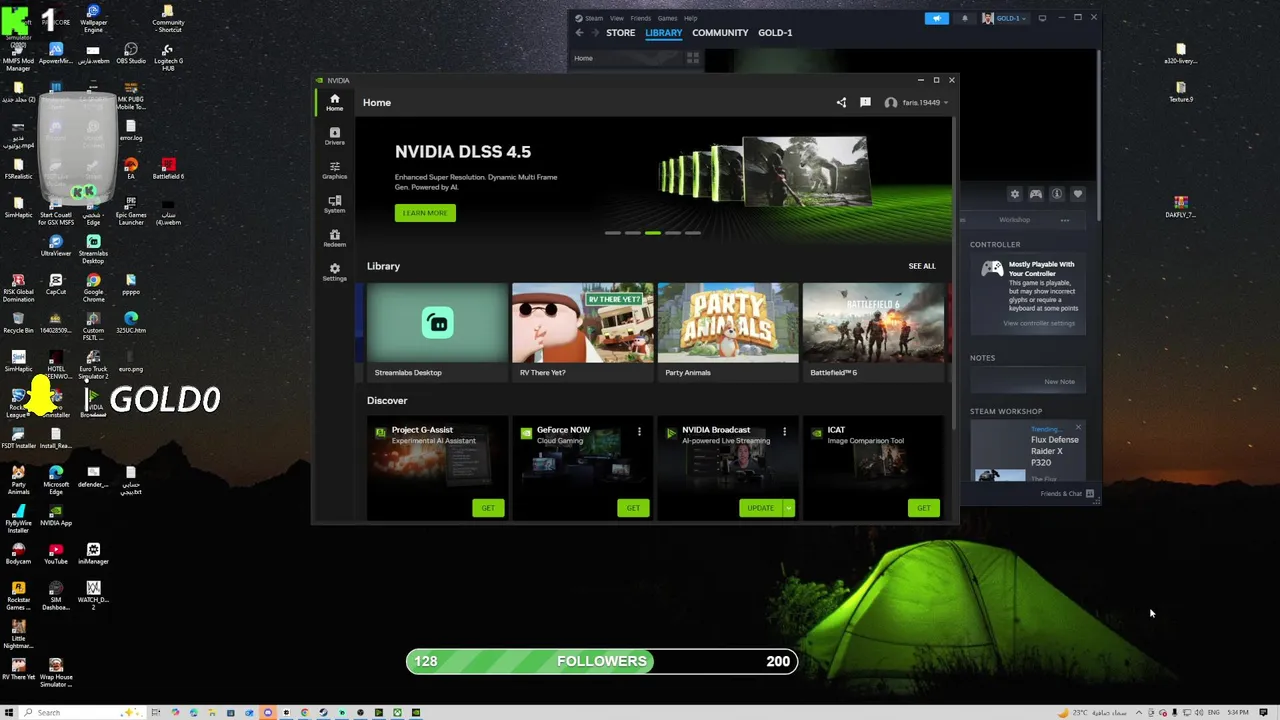The width and height of the screenshot is (1280, 720).
Task: Open the RV There Yet? library card
Action: pyautogui.click(x=582, y=331)
